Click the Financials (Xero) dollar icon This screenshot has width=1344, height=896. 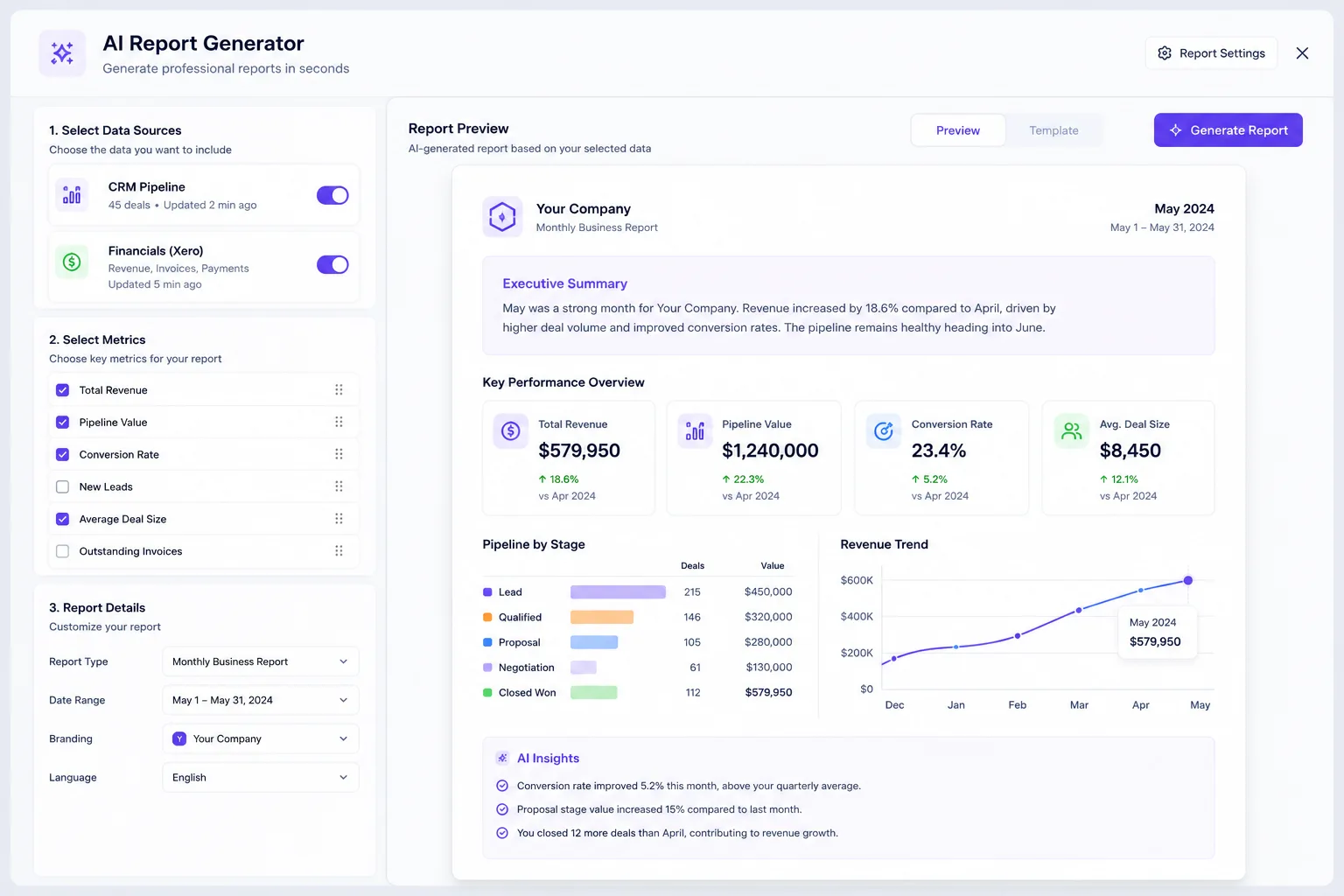coord(72,262)
